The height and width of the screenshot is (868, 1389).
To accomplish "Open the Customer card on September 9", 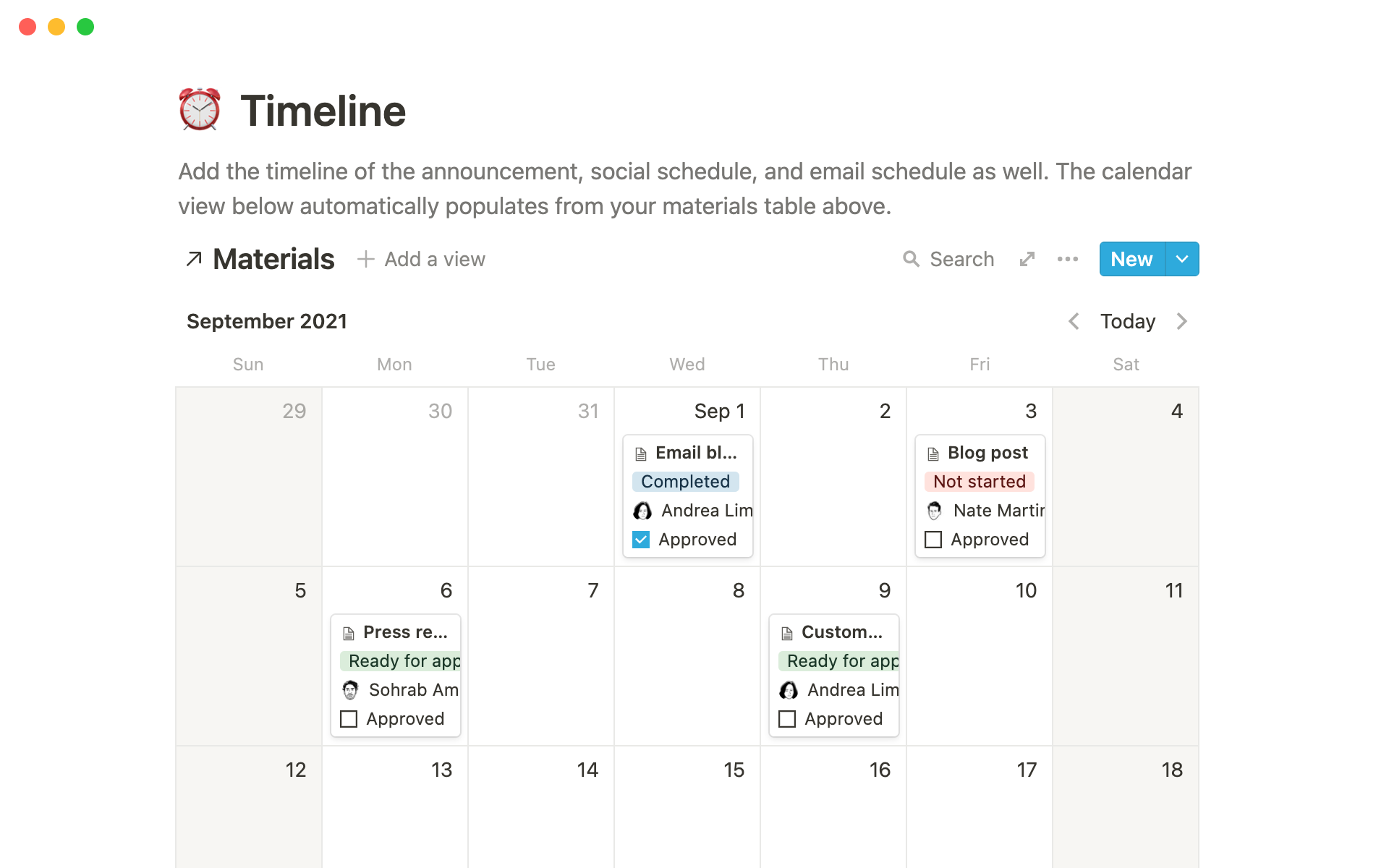I will [x=841, y=632].
